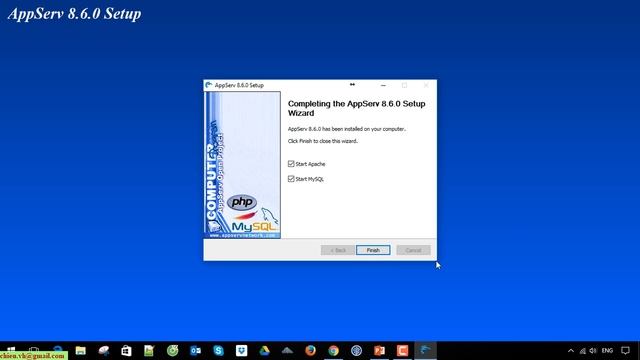The width and height of the screenshot is (640, 360).
Task: Open the orange C app in taskbar
Action: [x=402, y=351]
